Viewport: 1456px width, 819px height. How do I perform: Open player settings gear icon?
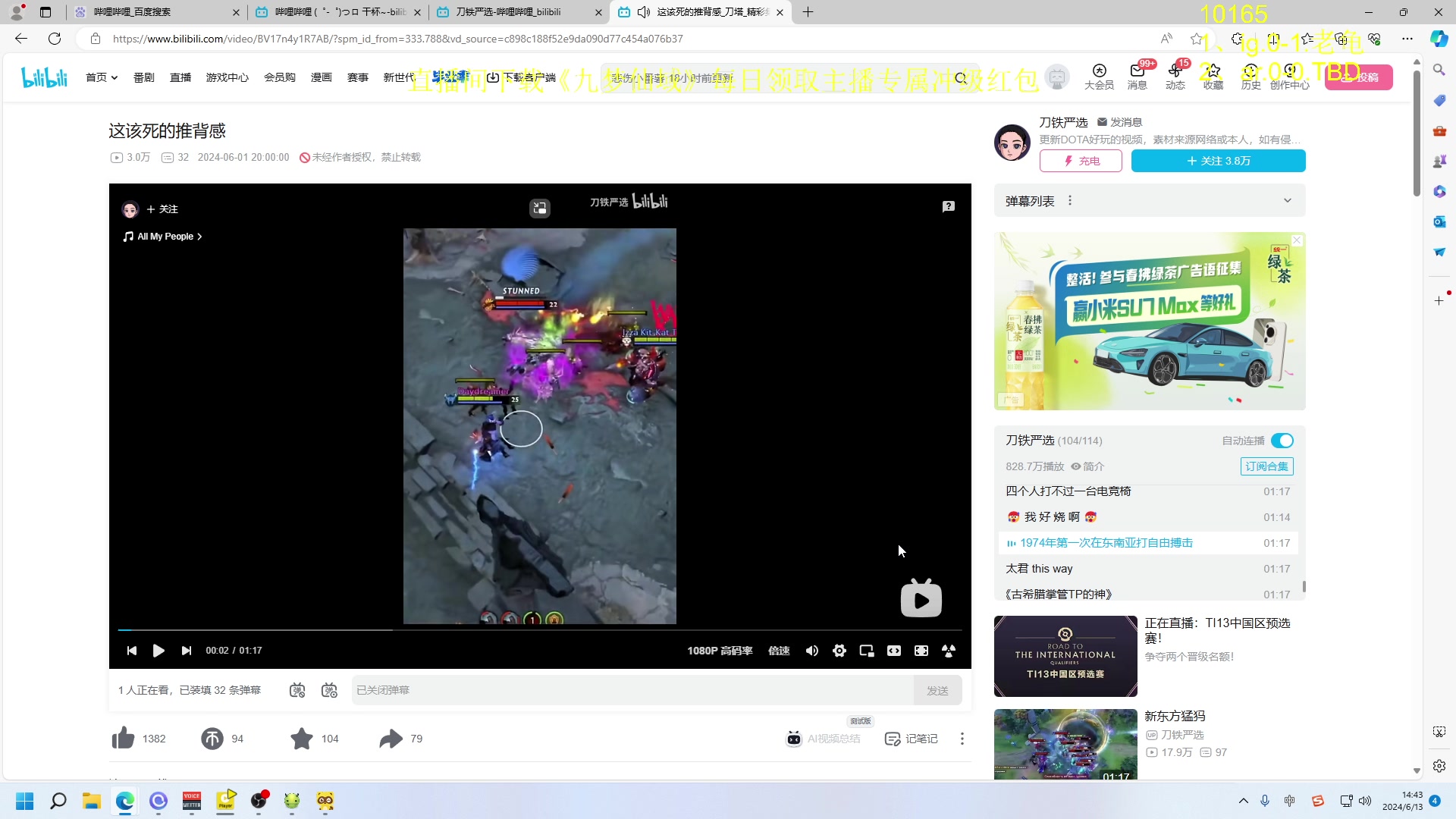click(x=839, y=651)
